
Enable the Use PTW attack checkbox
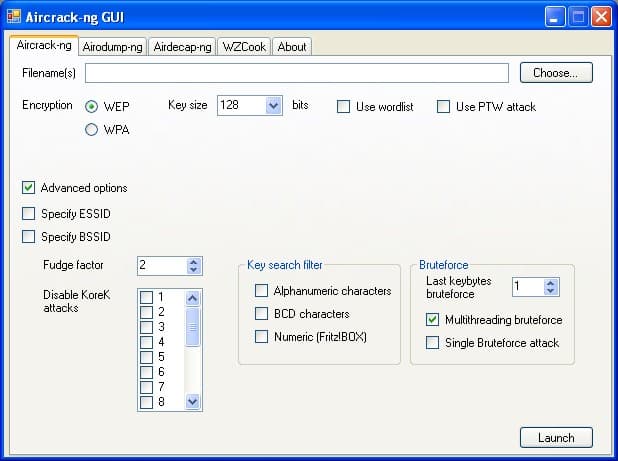(443, 106)
